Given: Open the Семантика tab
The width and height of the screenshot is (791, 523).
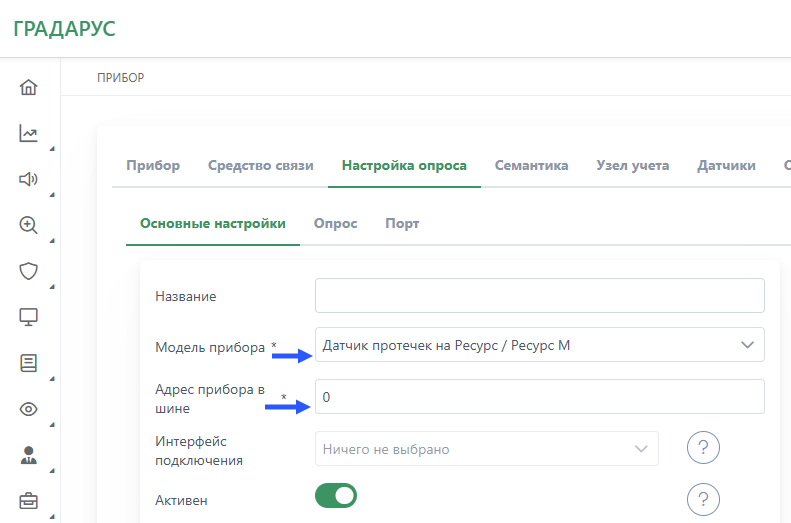Looking at the screenshot, I should tap(531, 166).
